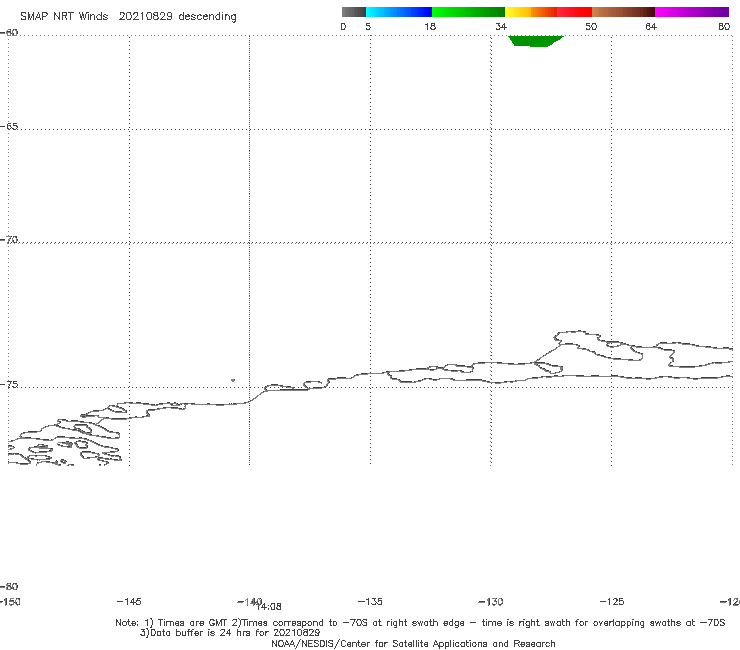740x650 pixels.
Task: Click the word 'descending' in the title
Action: (207, 17)
